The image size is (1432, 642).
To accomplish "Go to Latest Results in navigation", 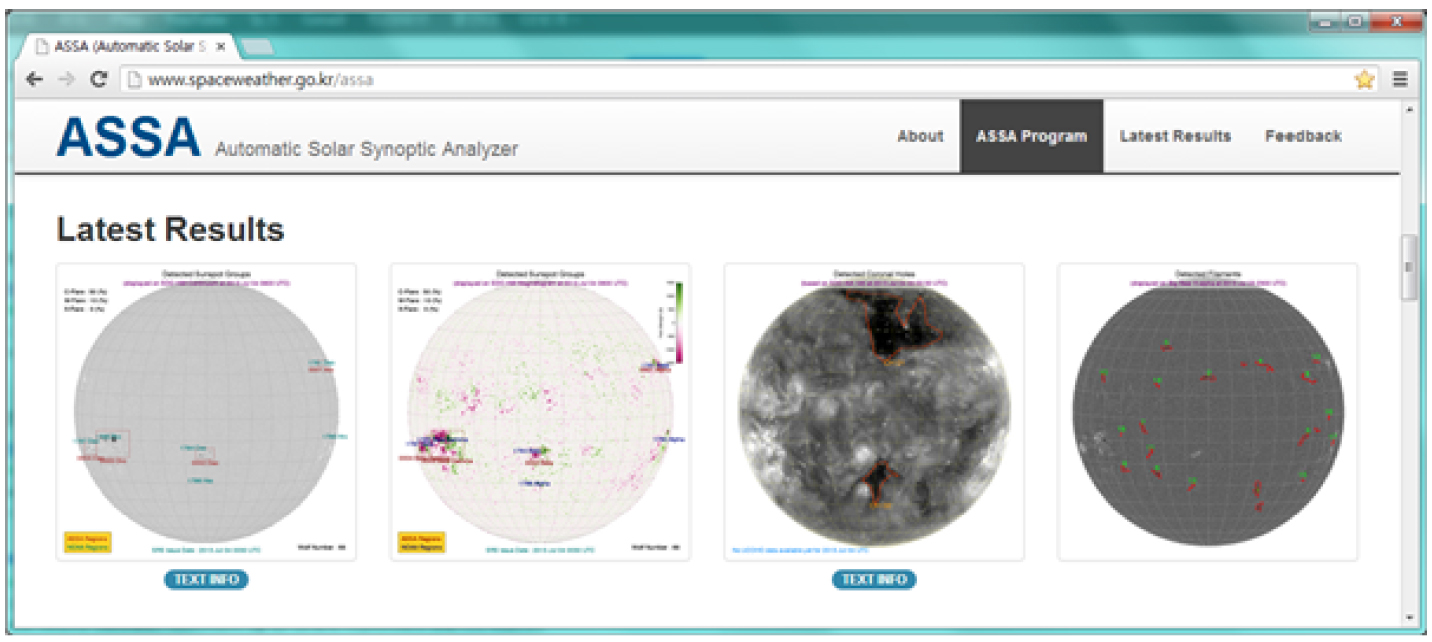I will [x=1175, y=136].
